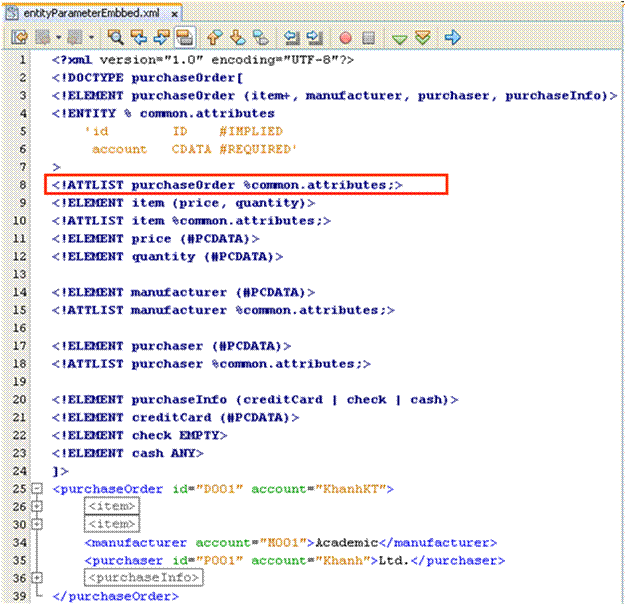
Task: Click the purchaser id "P001" value
Action: (219, 560)
